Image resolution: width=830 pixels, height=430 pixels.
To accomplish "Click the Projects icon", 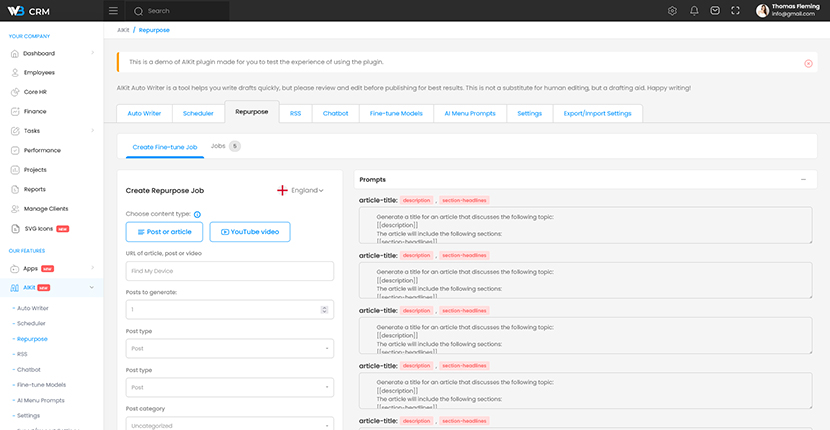I will point(15,170).
